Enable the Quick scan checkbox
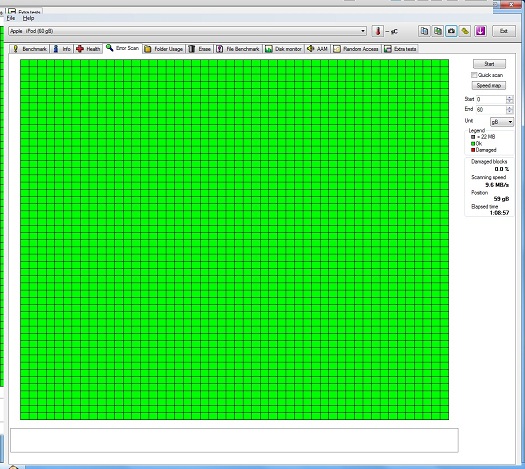The width and height of the screenshot is (525, 469). [474, 75]
